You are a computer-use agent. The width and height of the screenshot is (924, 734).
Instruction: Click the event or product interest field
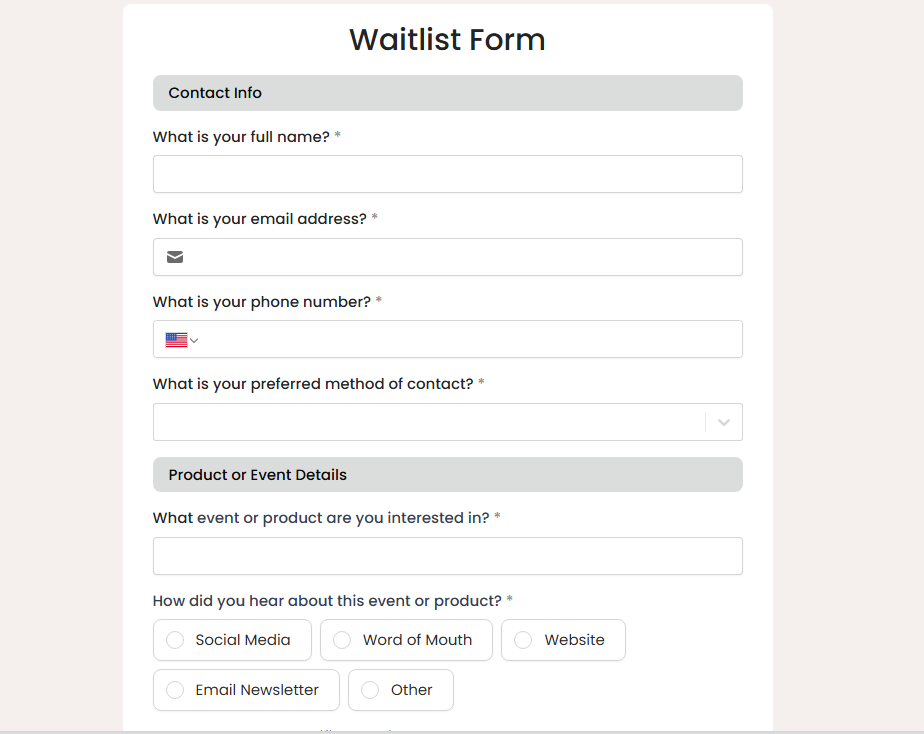point(447,556)
